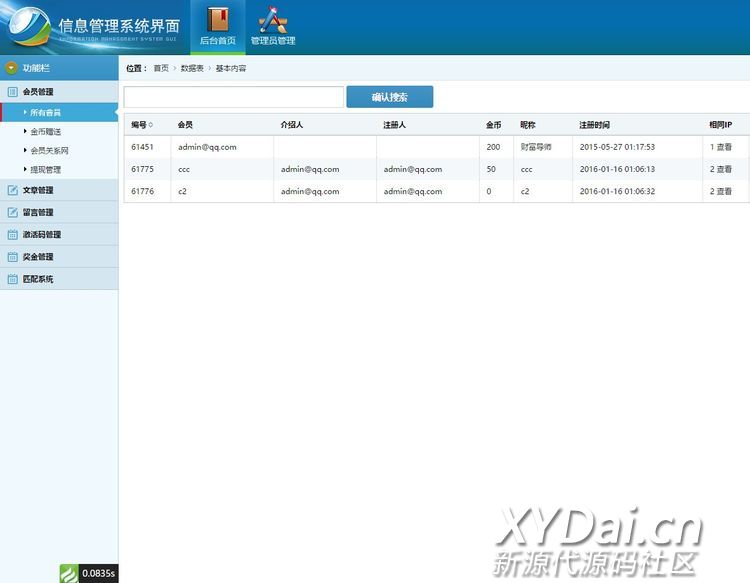View same IP for member 61775
The image size is (750, 583).
point(724,169)
